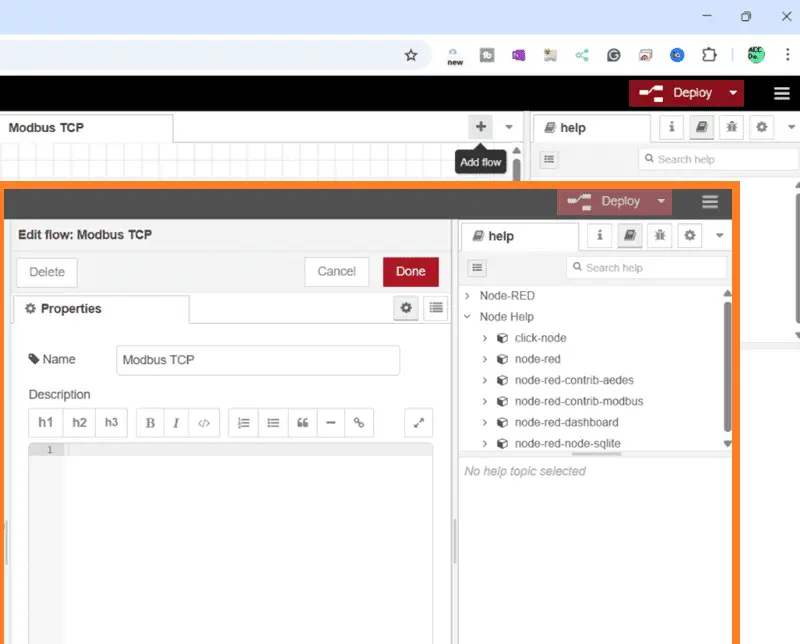
Task: Click the red Done button
Action: point(411,271)
